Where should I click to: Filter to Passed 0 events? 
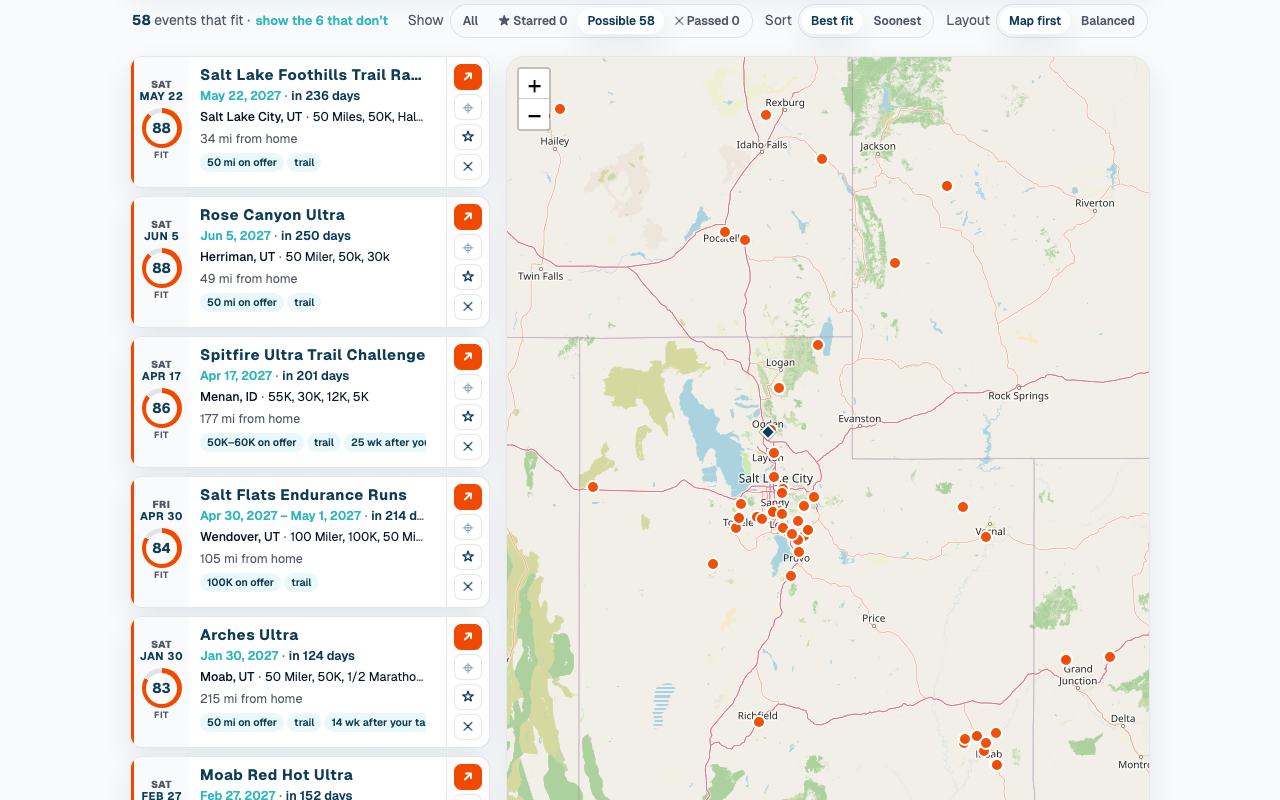click(x=707, y=21)
